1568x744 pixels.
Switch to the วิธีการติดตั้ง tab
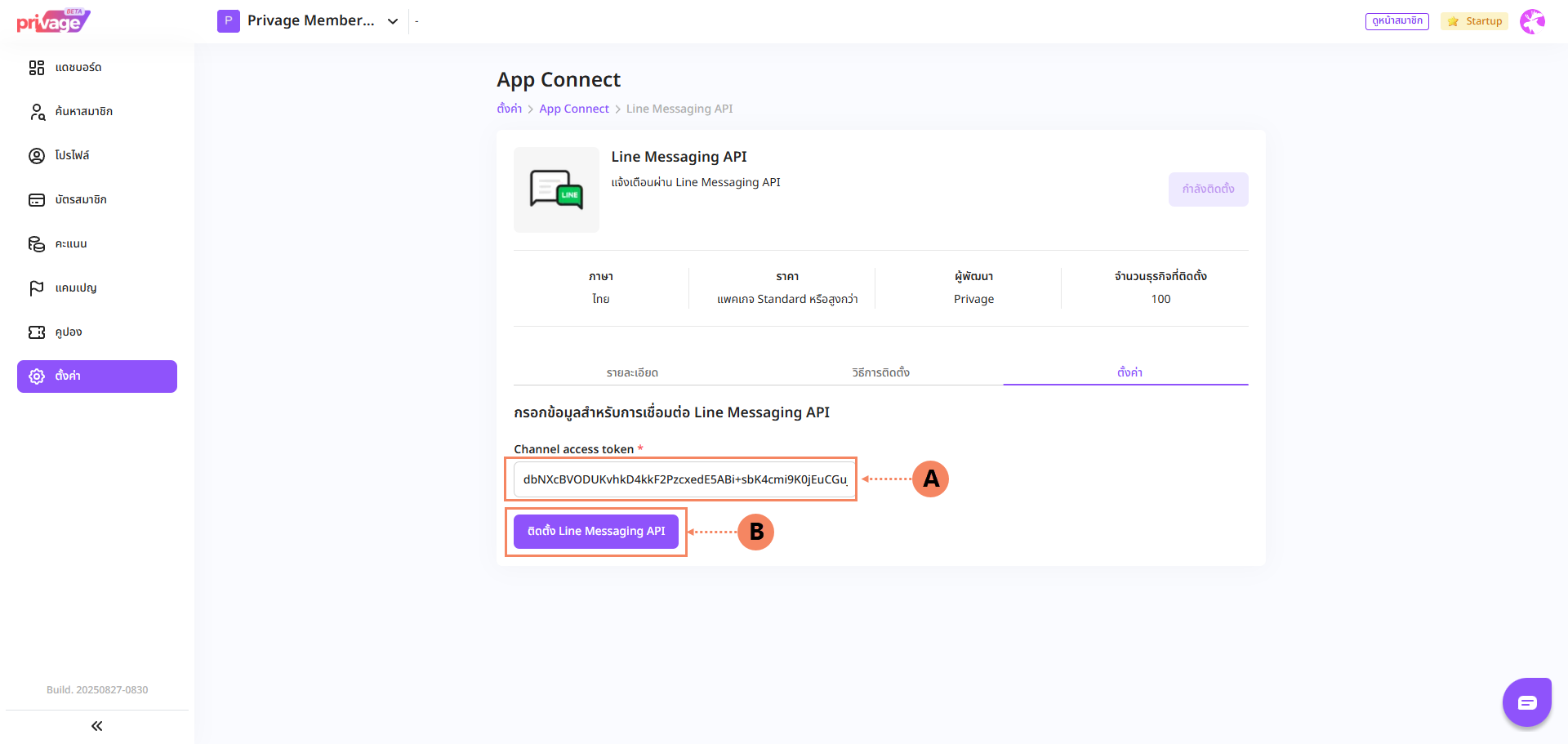point(880,372)
